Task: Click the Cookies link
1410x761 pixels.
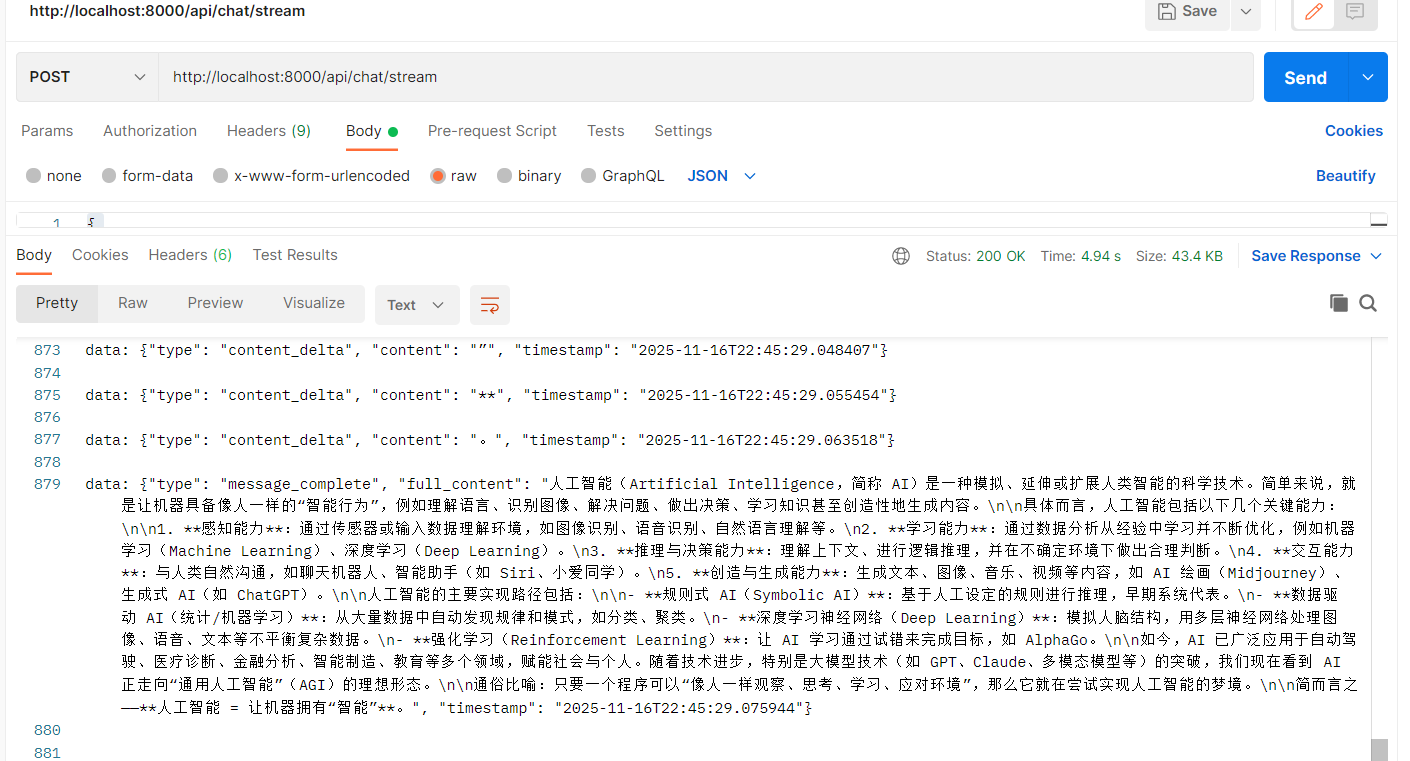Action: 1353,131
